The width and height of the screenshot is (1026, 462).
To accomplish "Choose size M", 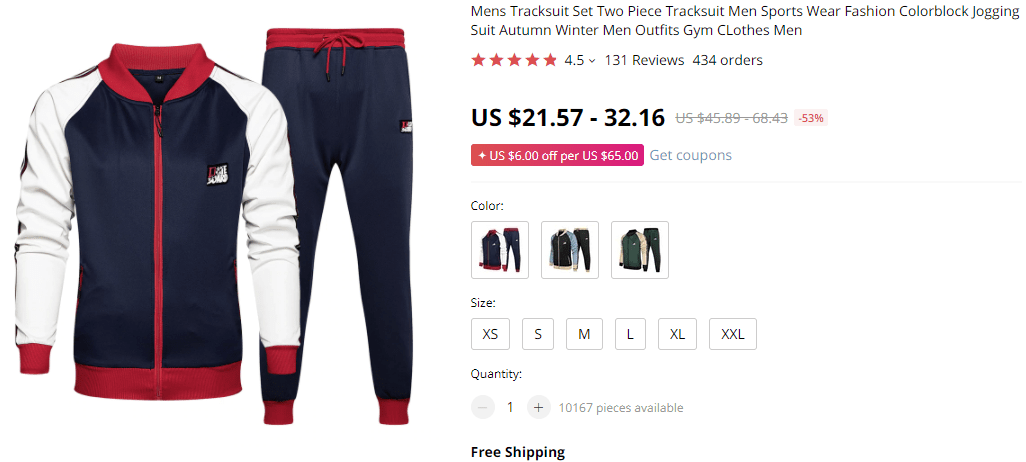I will pyautogui.click(x=584, y=334).
